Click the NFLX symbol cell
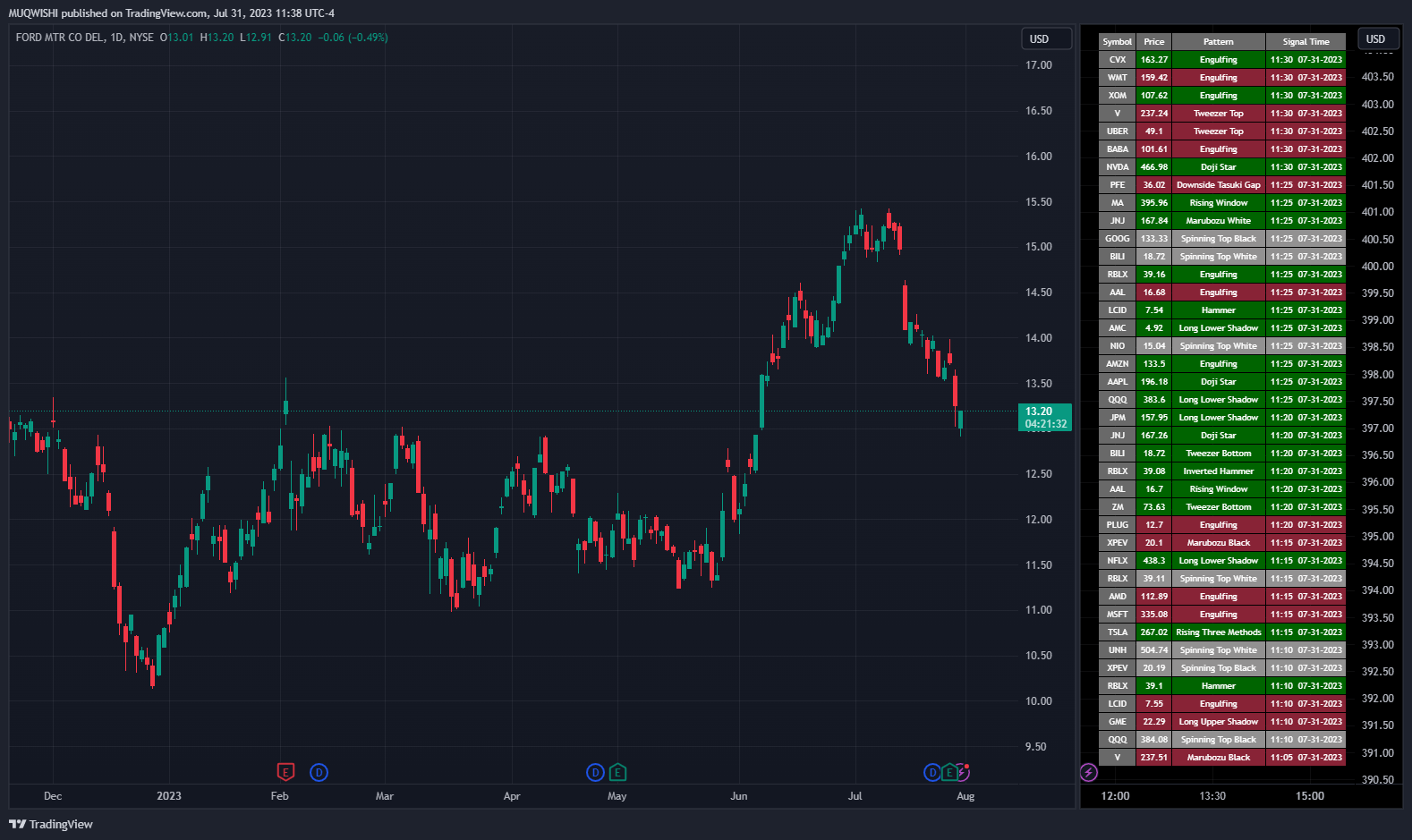Screen dimensions: 1412x840 point(1118,561)
